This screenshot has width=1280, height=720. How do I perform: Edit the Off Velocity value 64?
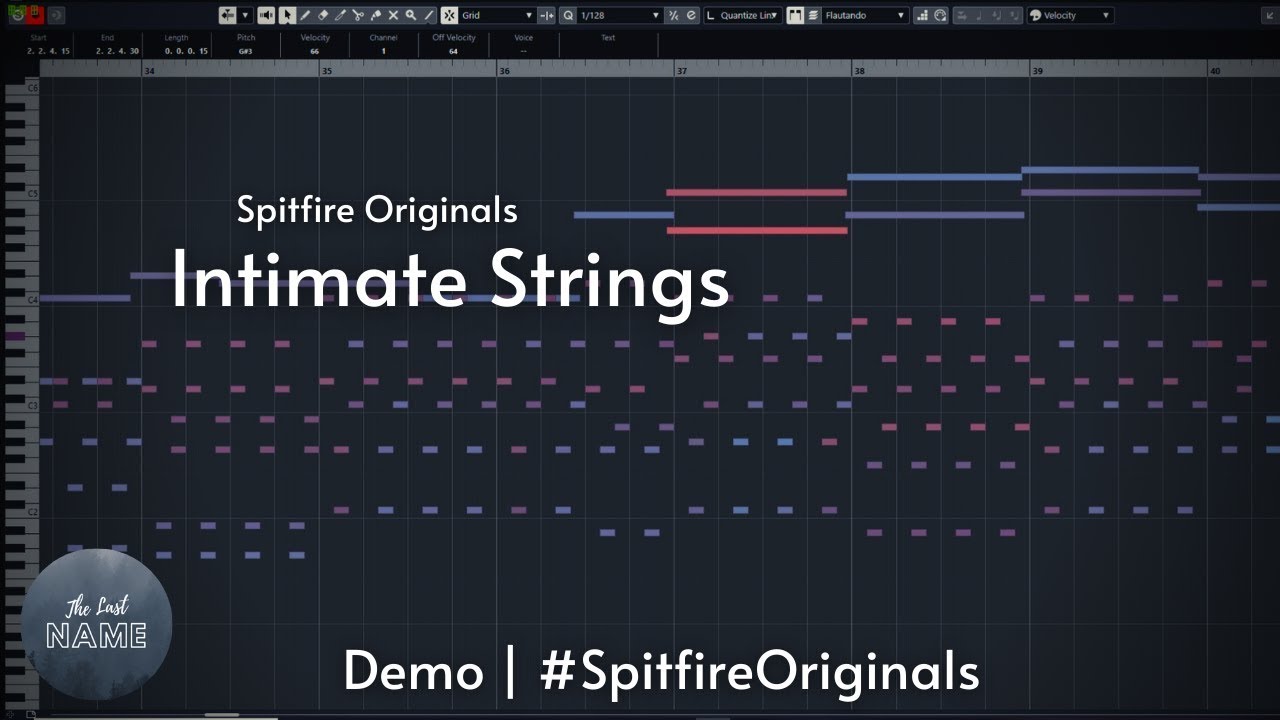pos(453,51)
